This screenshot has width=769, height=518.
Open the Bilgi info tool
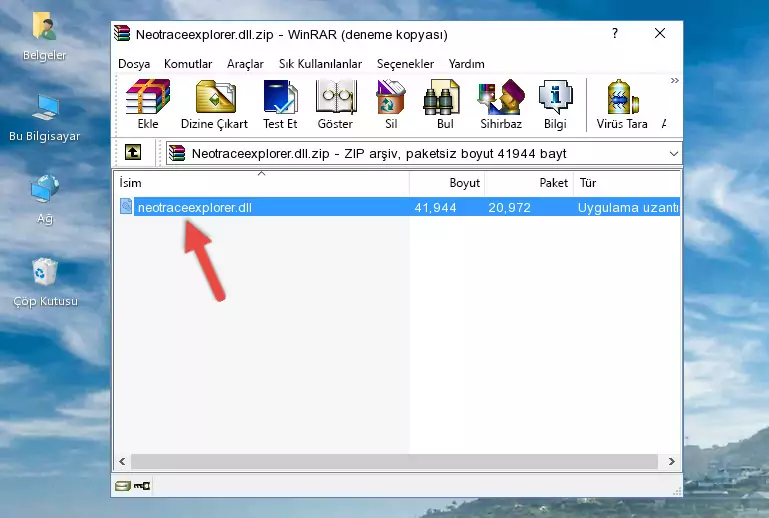coord(555,104)
